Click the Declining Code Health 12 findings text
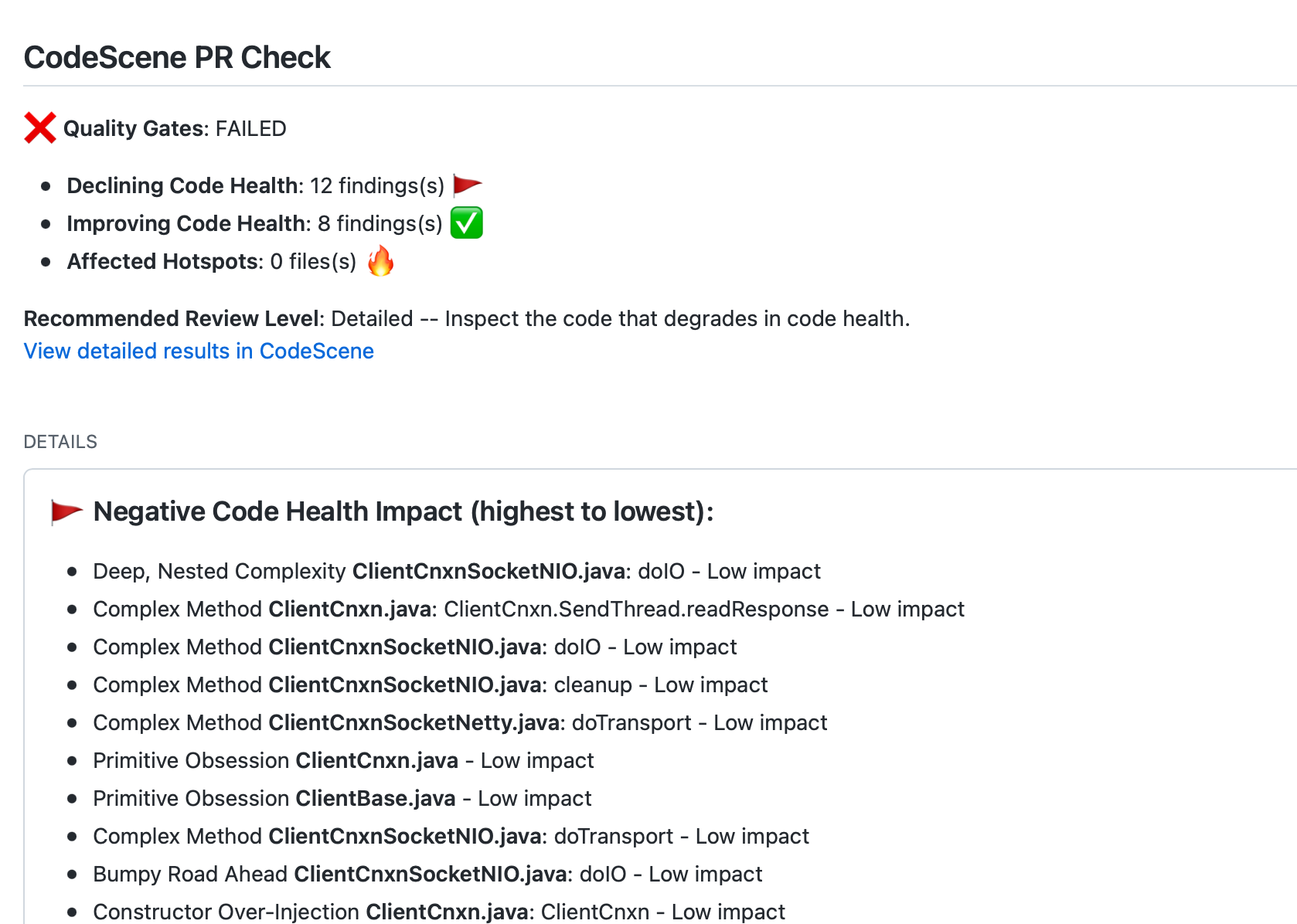The image size is (1297, 924). tap(255, 185)
